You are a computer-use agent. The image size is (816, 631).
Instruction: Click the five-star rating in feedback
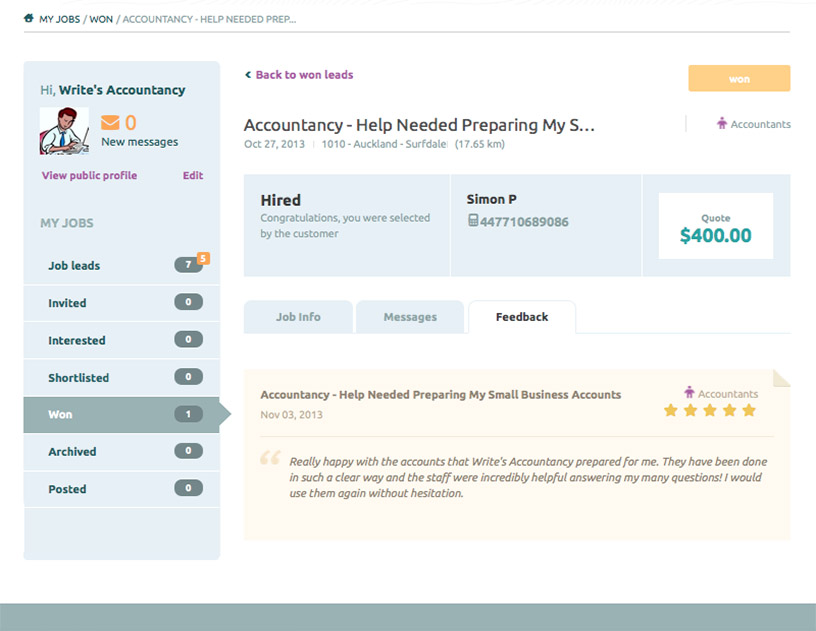710,411
